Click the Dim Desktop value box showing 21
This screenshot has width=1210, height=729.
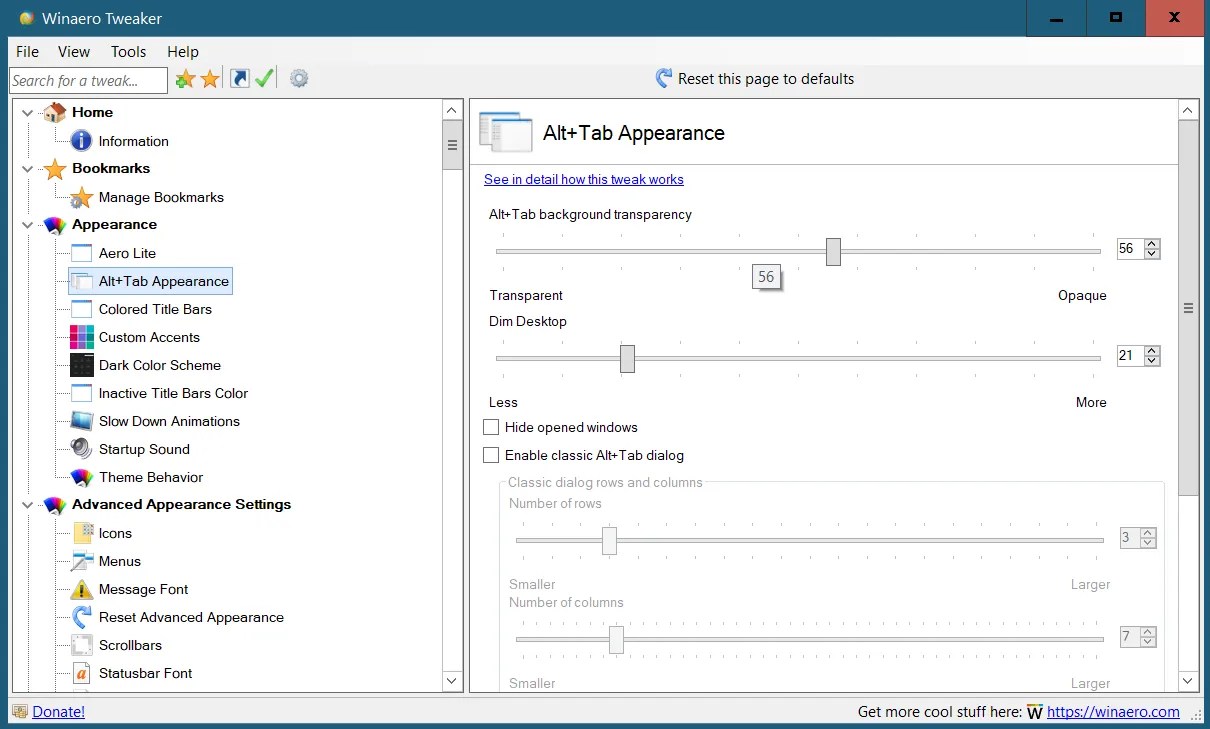(1131, 355)
